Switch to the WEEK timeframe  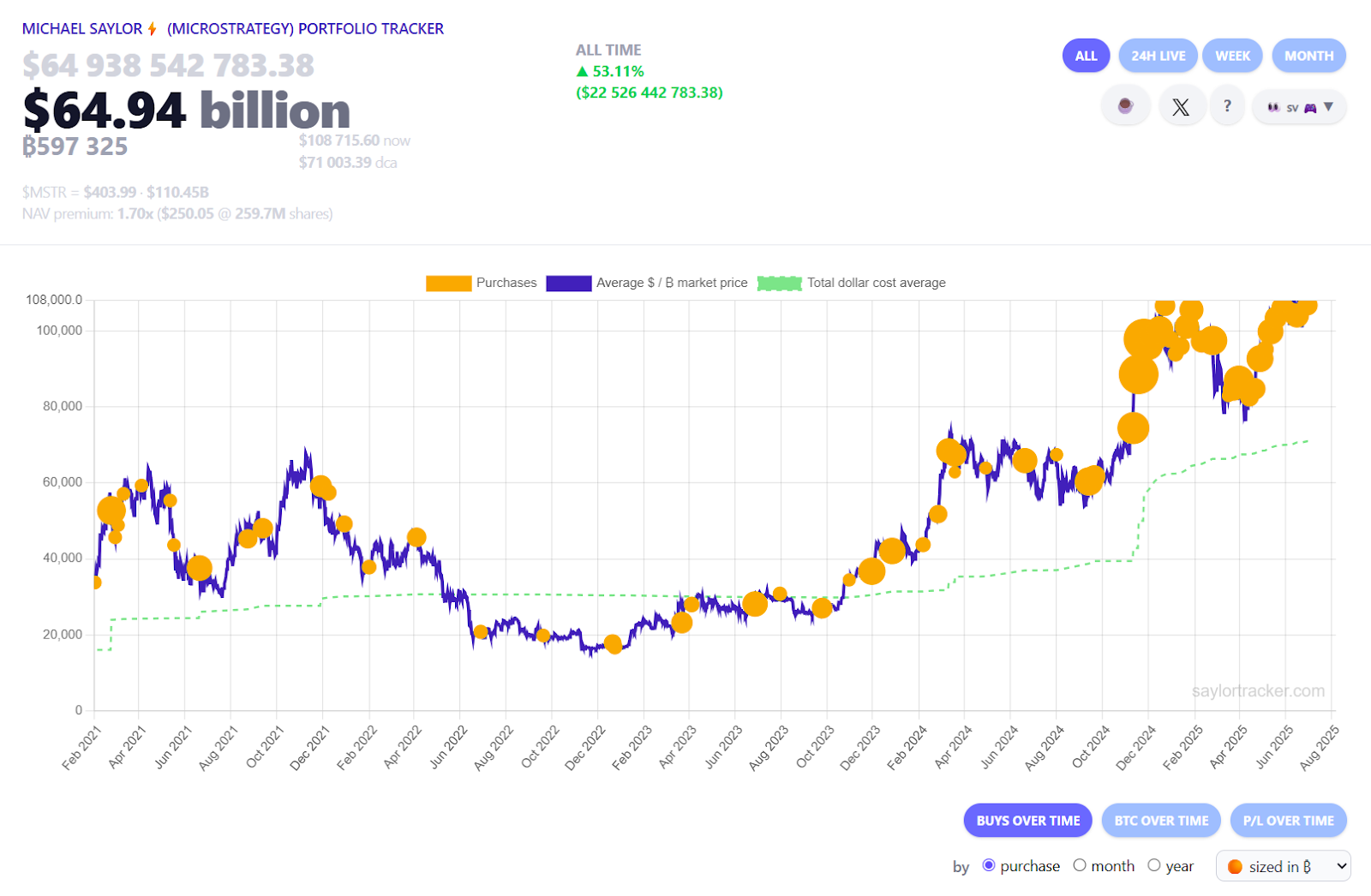[1232, 56]
